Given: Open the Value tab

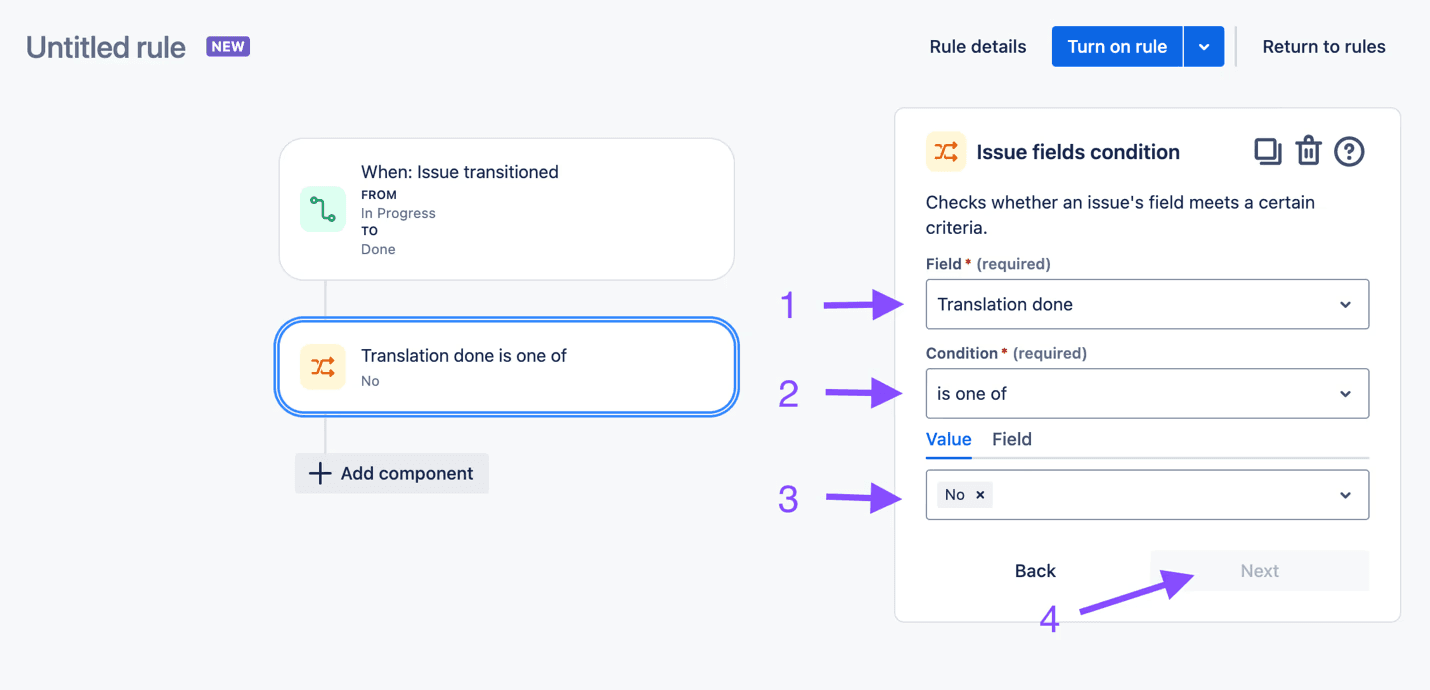Looking at the screenshot, I should pyautogui.click(x=948, y=439).
